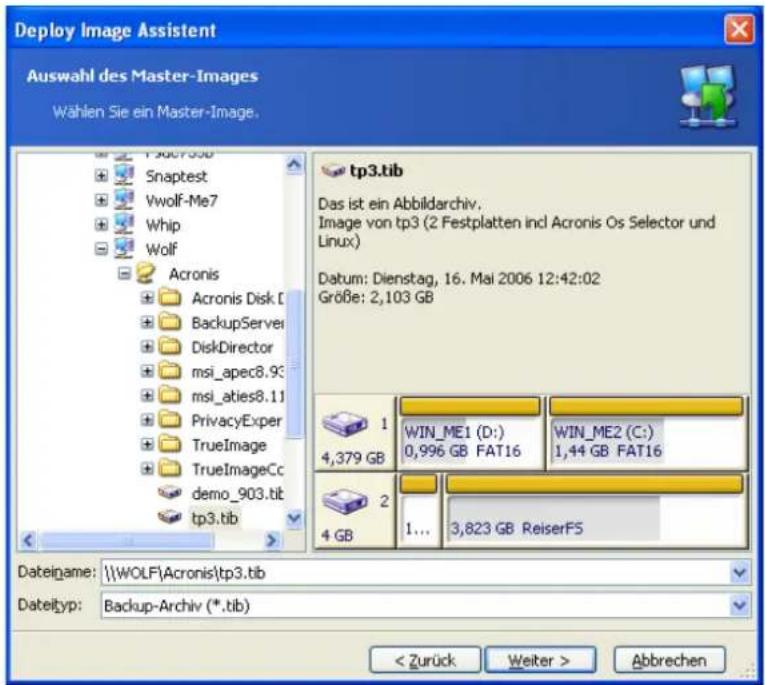Close the Deploy Image Assistent window

[739, 30]
